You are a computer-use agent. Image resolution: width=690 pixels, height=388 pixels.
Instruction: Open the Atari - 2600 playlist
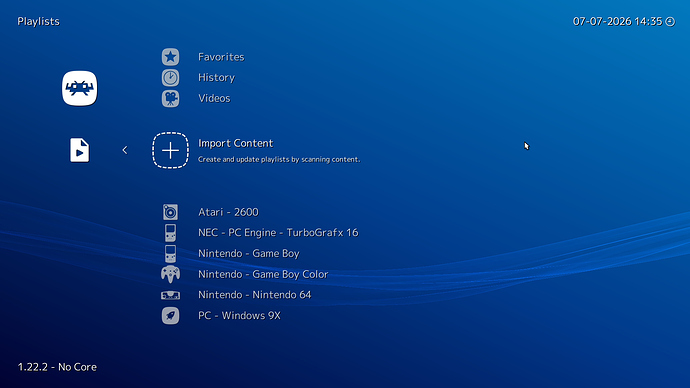(x=228, y=212)
